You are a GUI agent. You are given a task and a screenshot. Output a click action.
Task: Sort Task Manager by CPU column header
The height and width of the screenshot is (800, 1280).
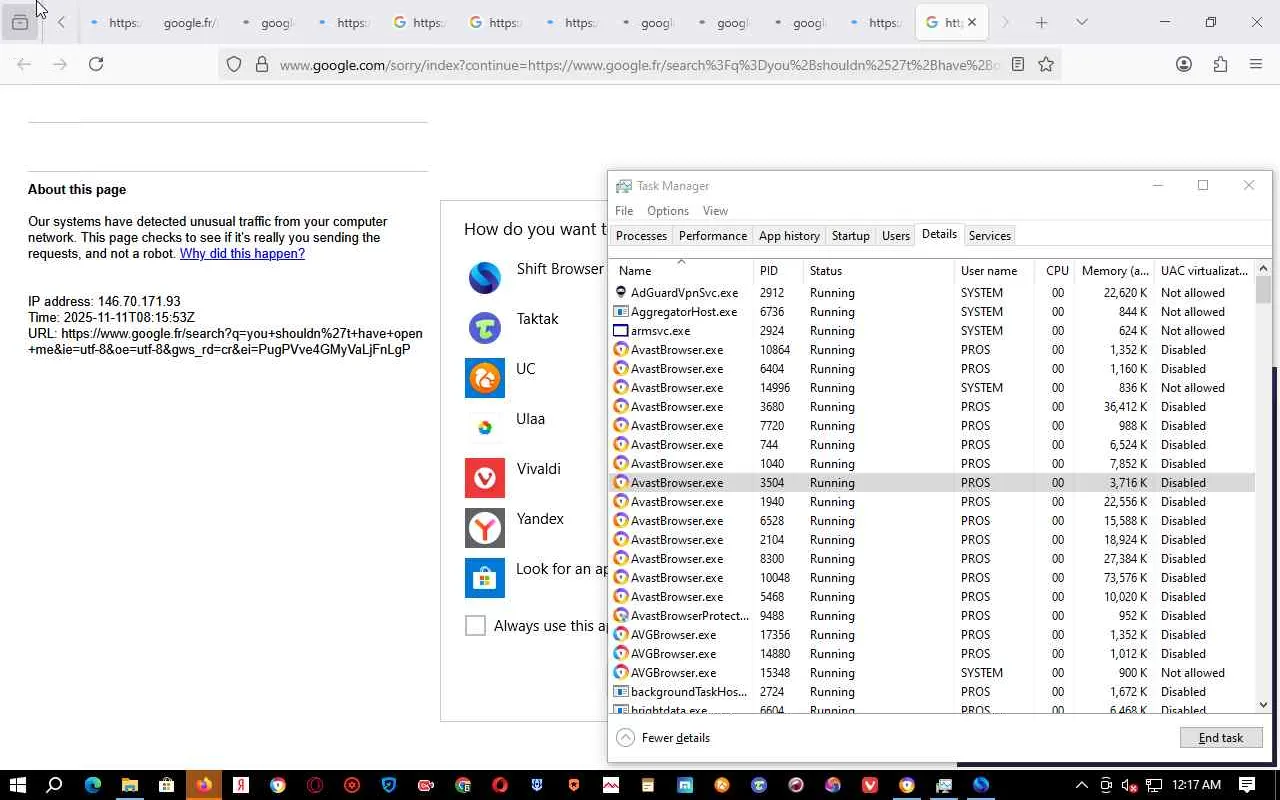tap(1055, 270)
